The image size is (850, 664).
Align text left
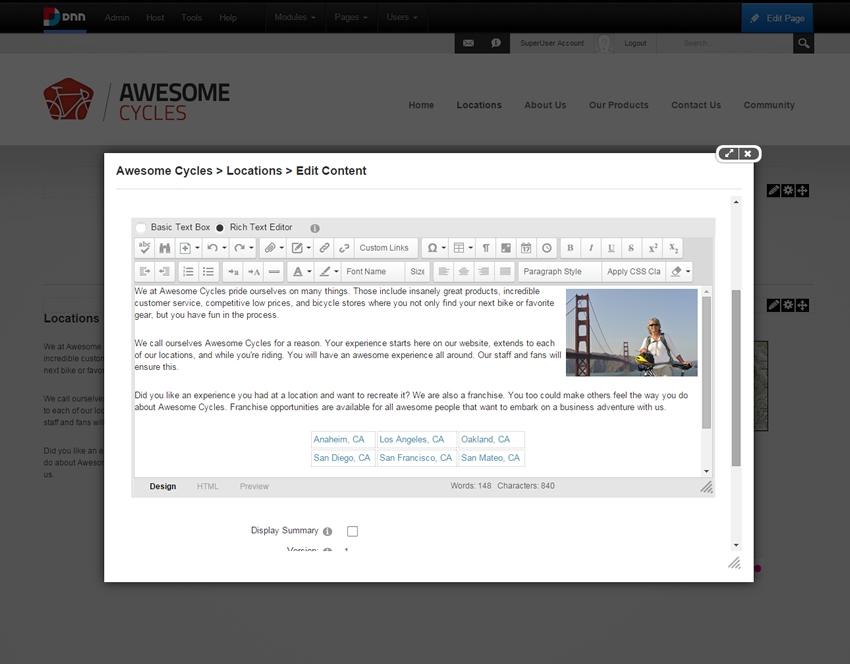click(443, 272)
